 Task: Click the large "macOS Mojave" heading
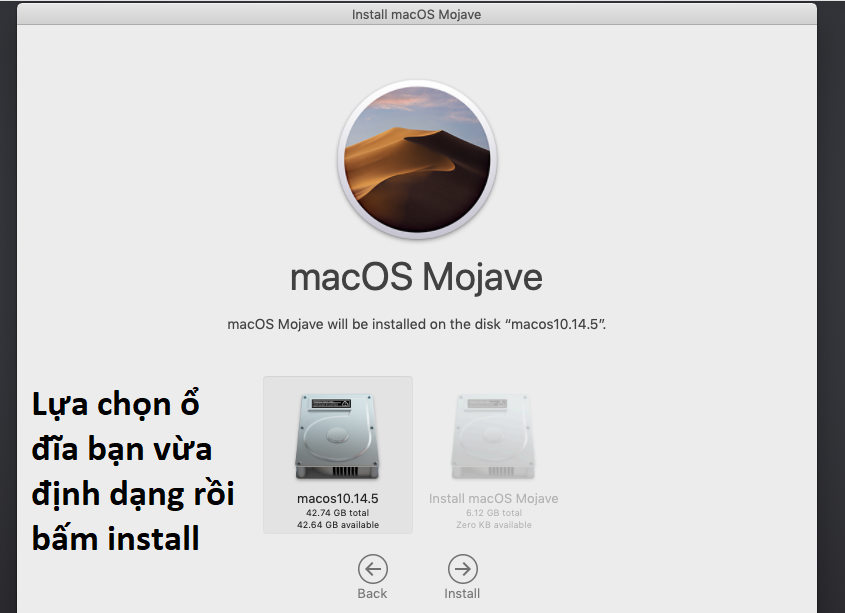click(417, 278)
